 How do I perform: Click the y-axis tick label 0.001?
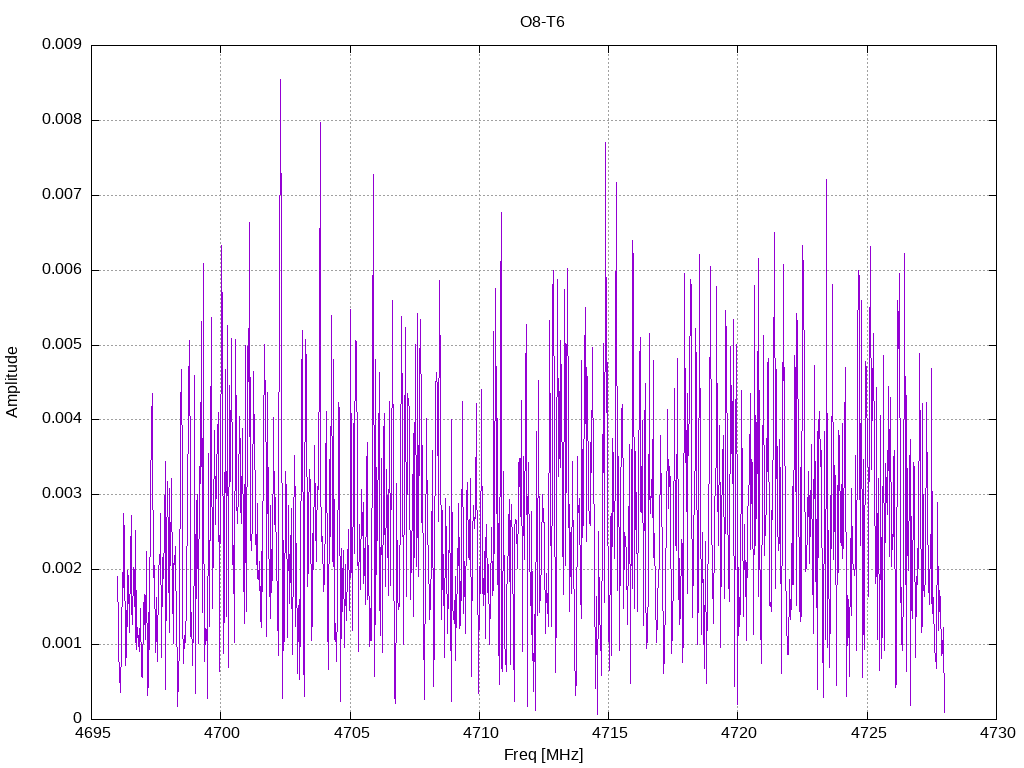point(62,644)
